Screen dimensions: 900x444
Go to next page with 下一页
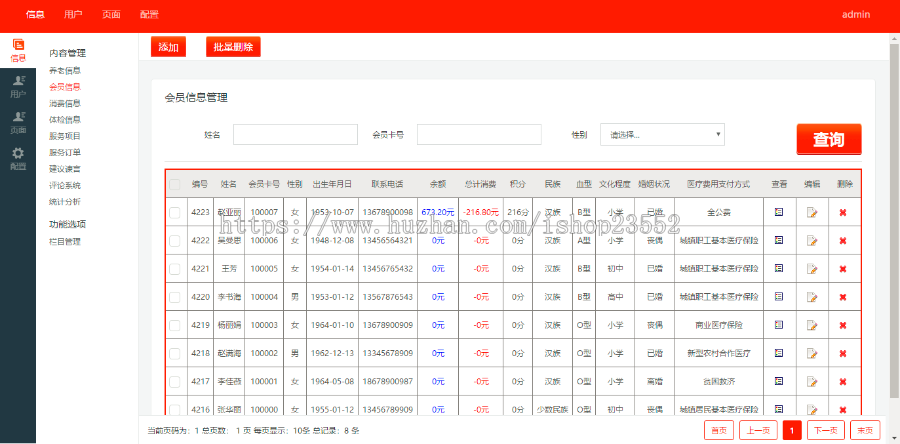point(825,430)
